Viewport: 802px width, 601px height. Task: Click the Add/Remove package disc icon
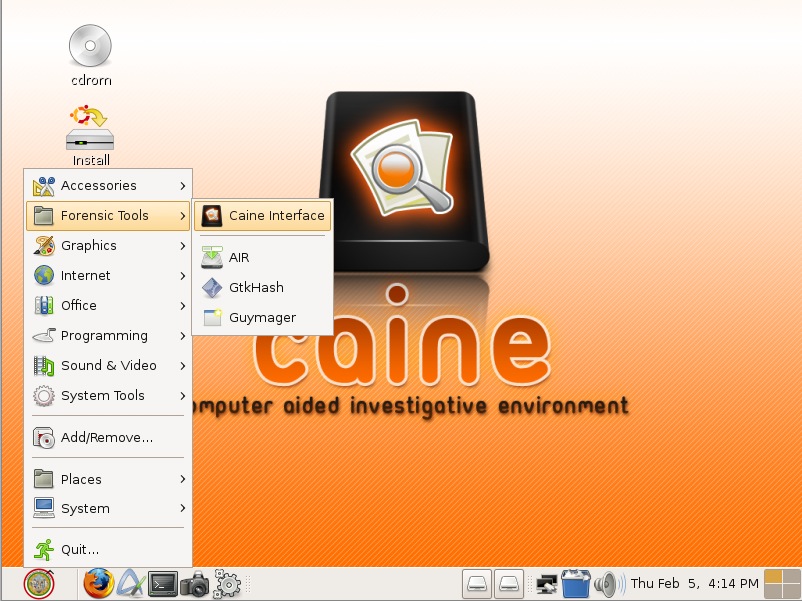pos(44,438)
